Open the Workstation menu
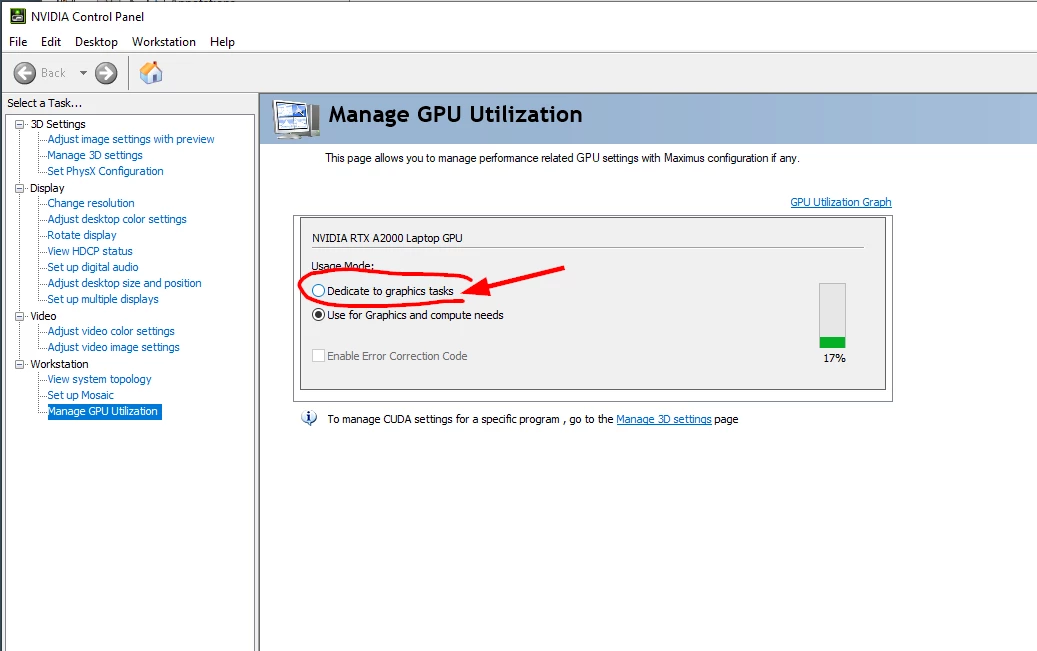 pos(163,42)
